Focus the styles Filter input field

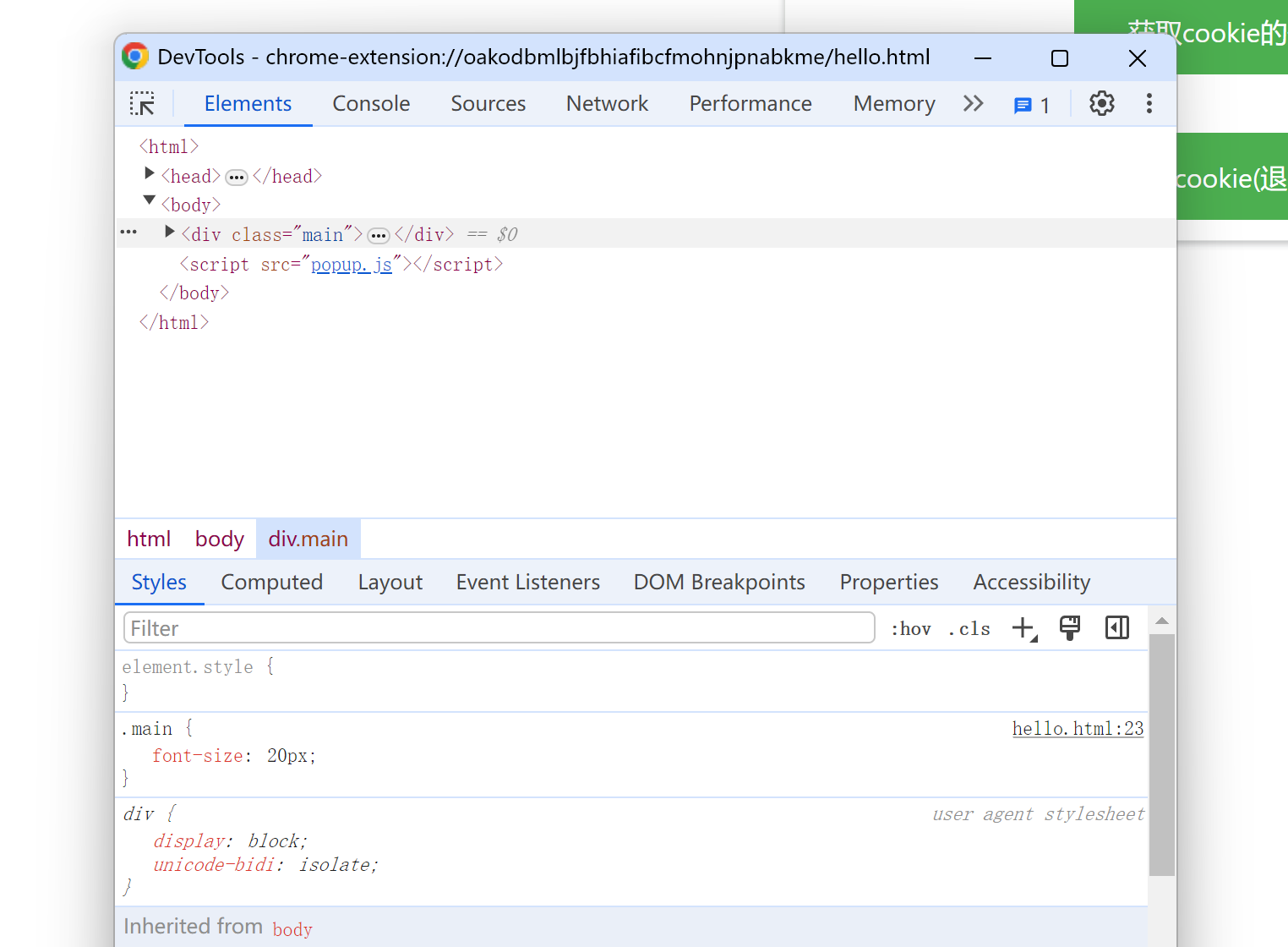tap(499, 628)
